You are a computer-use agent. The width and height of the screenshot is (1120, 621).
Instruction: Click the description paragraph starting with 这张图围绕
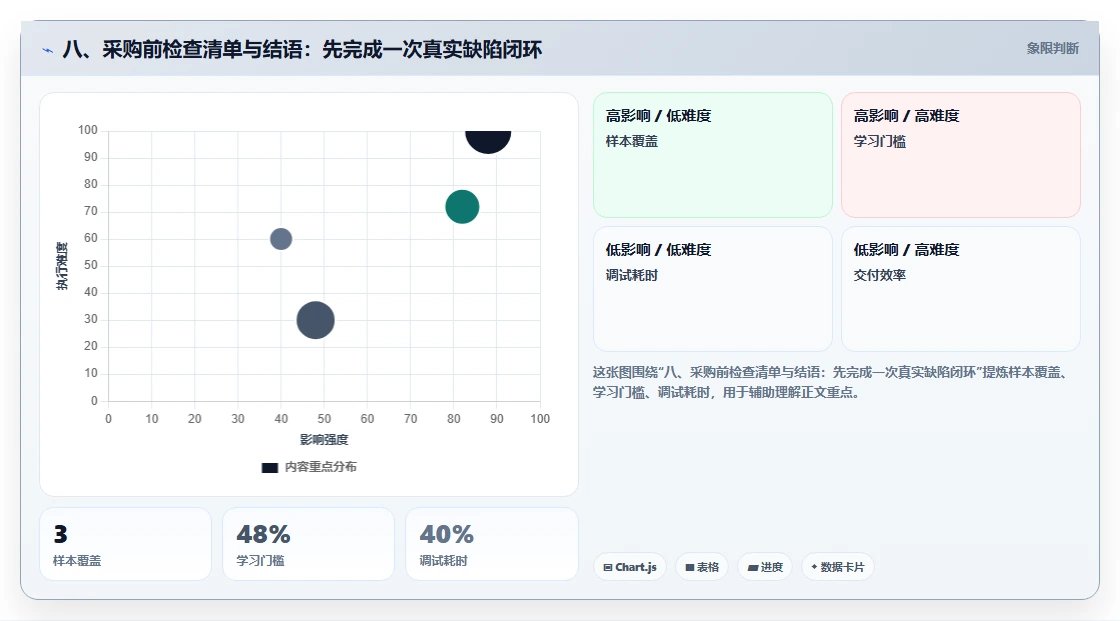pyautogui.click(x=832, y=382)
